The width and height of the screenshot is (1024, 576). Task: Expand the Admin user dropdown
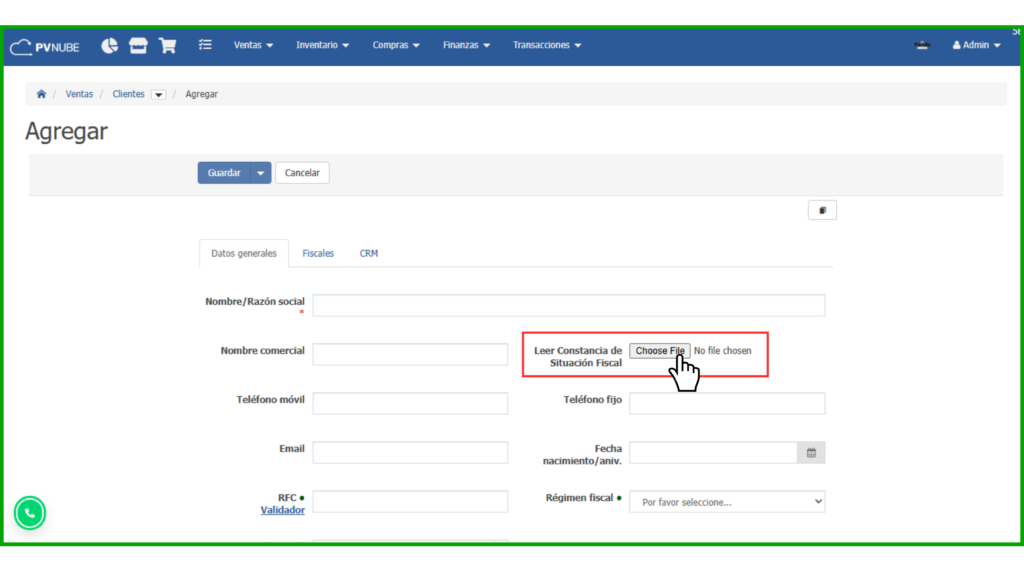pos(976,45)
